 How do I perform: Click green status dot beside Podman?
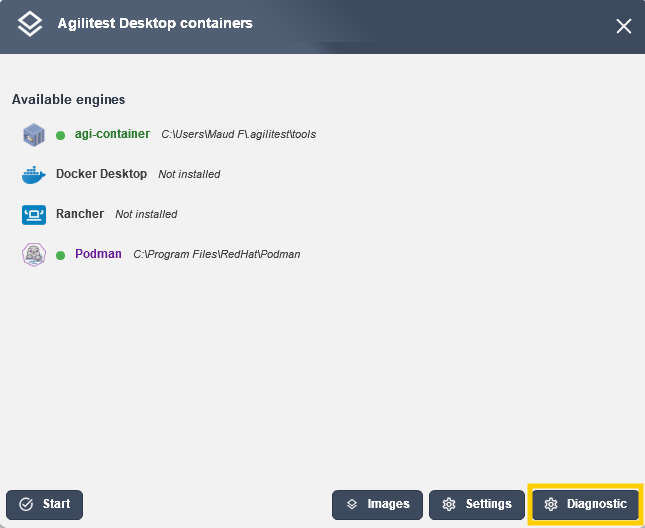point(60,255)
